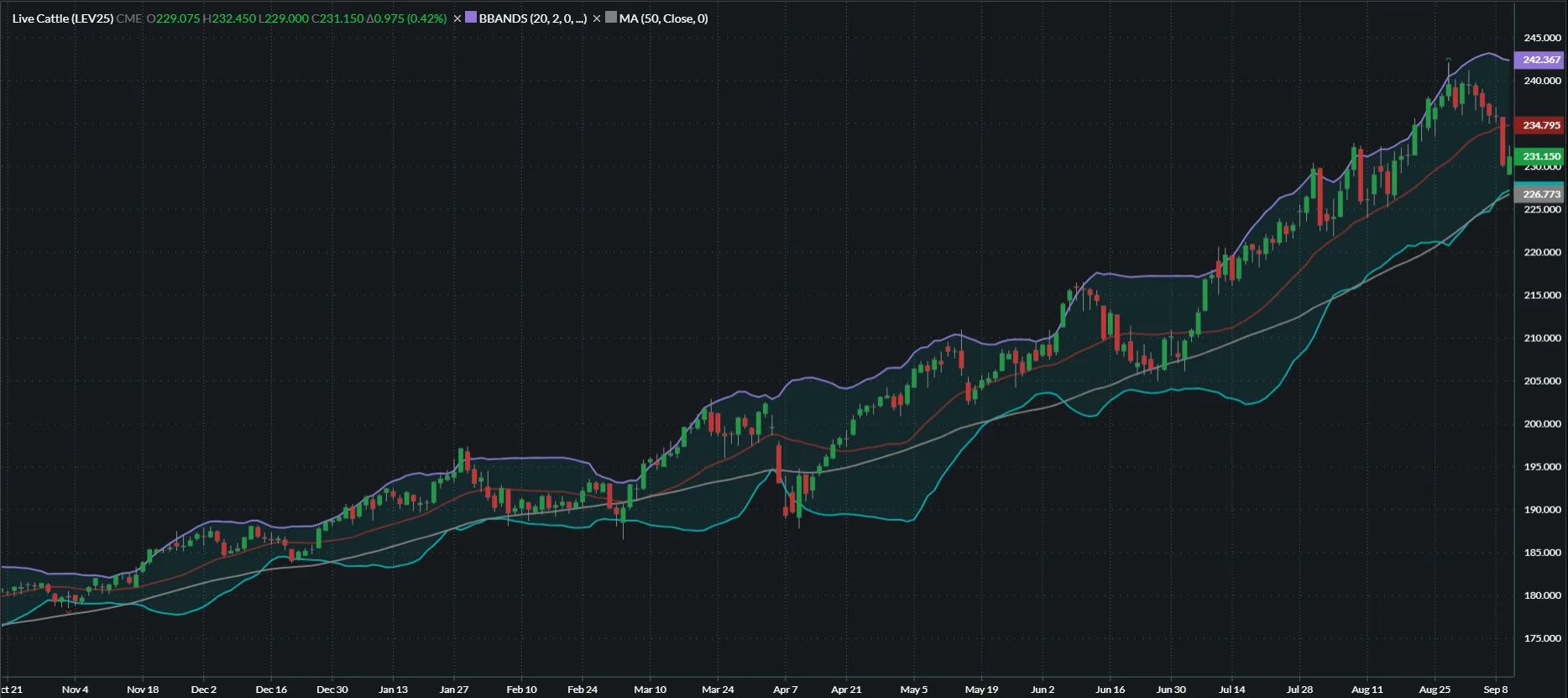The width and height of the screenshot is (1568, 698).
Task: Remove the MA (50, Close, 0) indicator
Action: point(597,18)
